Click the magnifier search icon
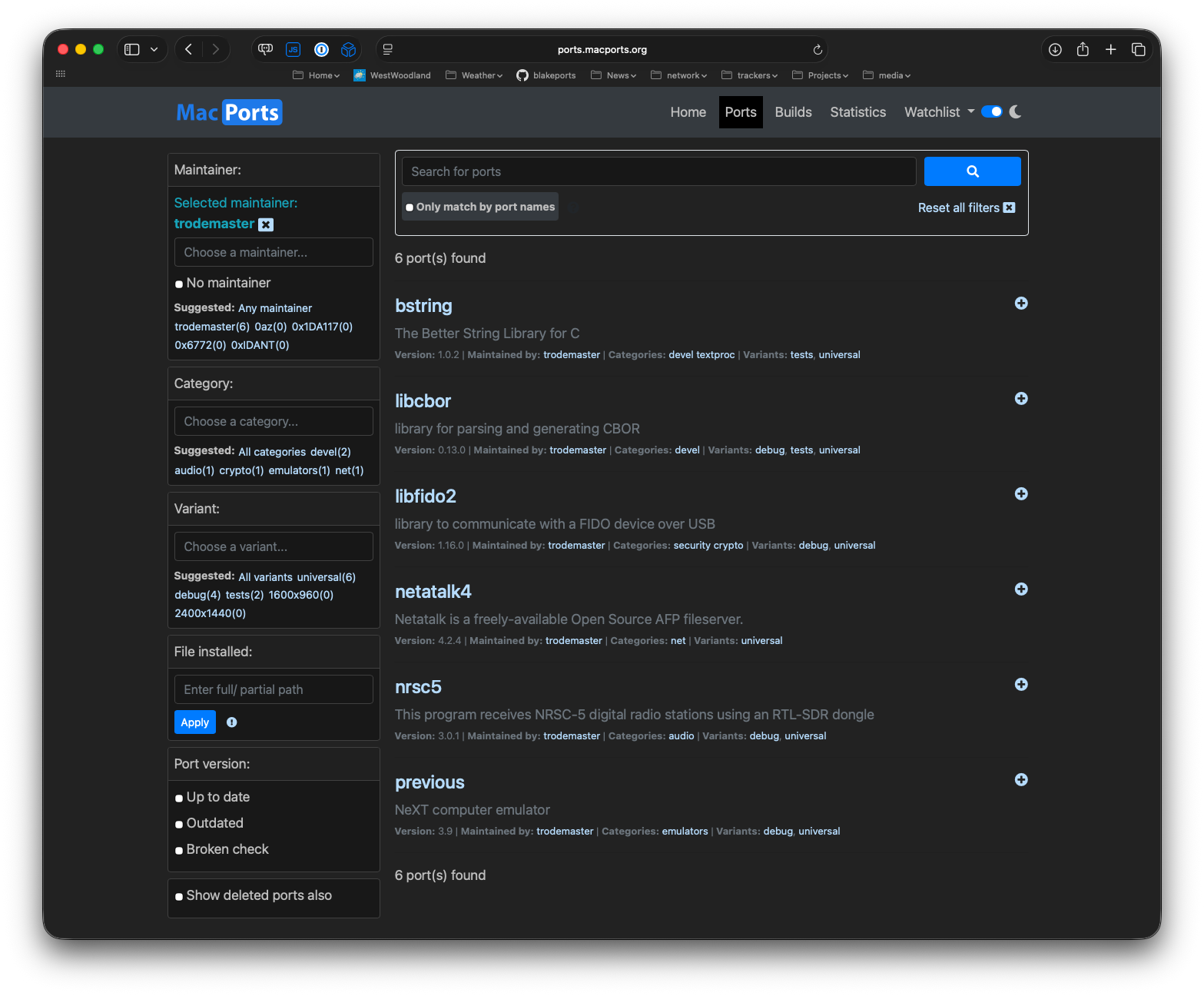Viewport: 1204px width, 996px height. tap(972, 171)
